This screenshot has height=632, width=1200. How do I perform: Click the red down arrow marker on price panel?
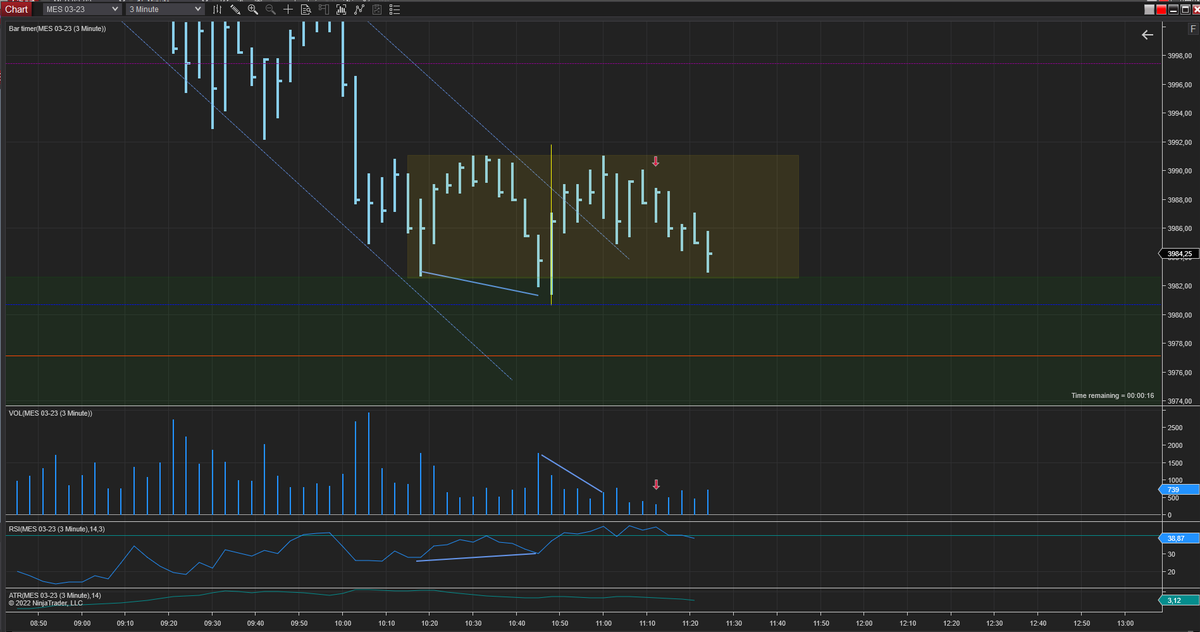(656, 161)
